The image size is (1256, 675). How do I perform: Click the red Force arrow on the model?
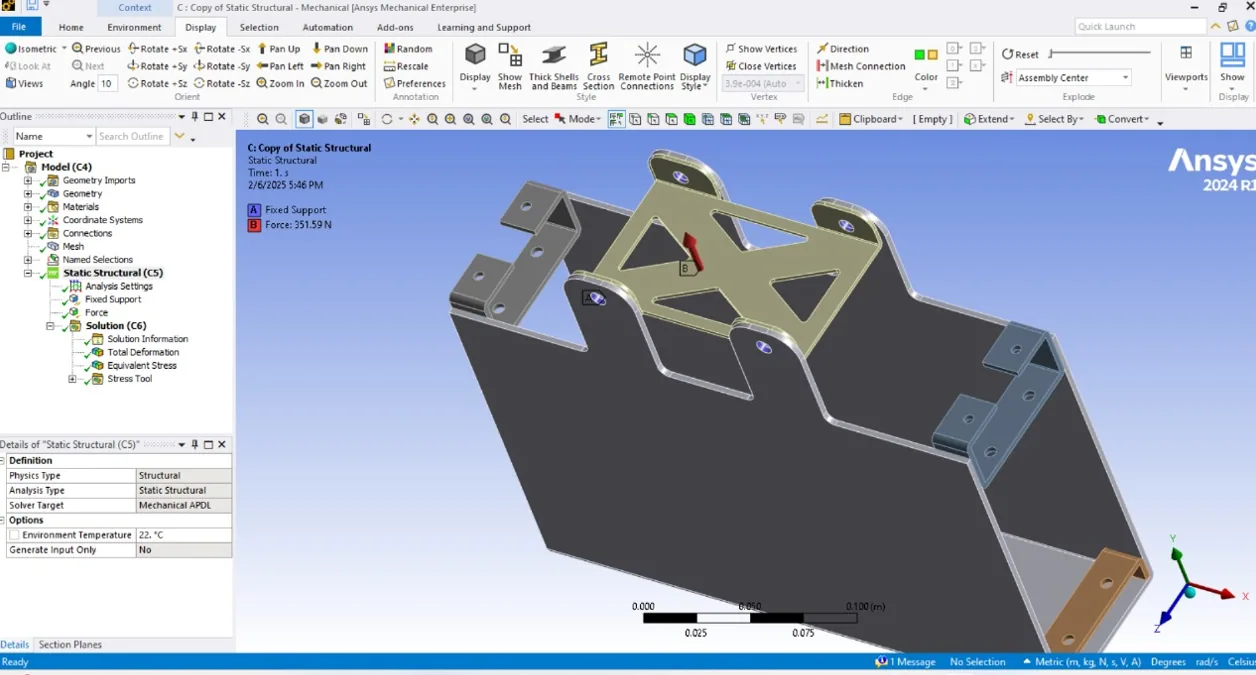coord(691,251)
